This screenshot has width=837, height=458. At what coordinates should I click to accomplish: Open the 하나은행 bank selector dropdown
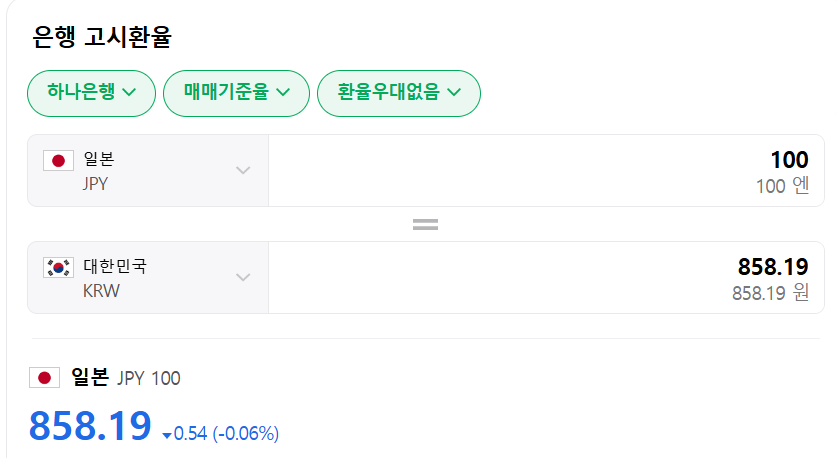pos(91,93)
